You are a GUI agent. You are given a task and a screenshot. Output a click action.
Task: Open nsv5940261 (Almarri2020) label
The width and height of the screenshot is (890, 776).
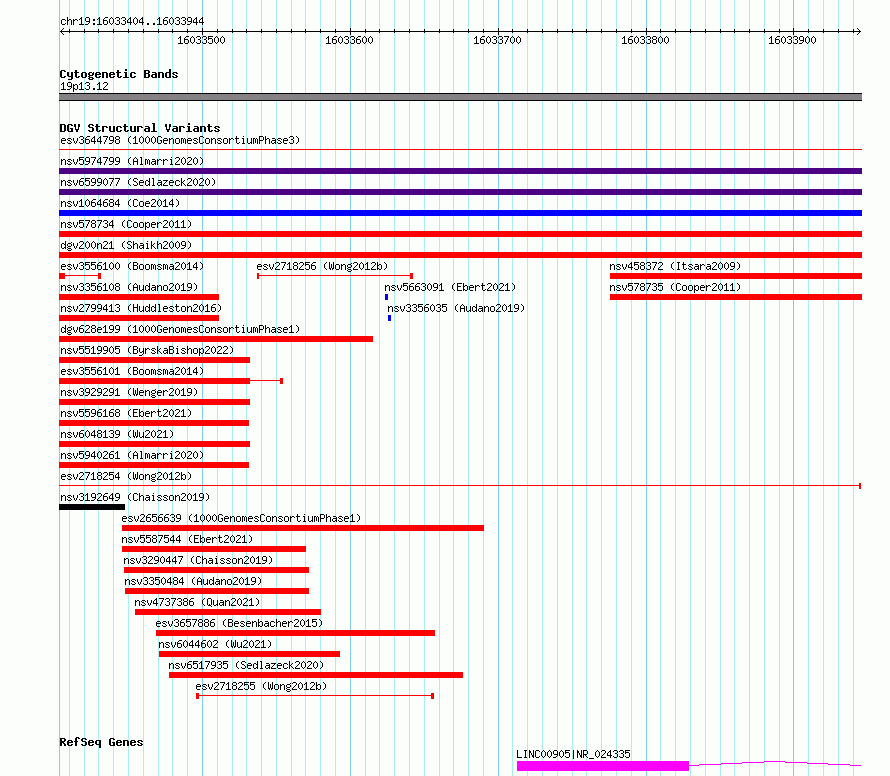[132, 455]
